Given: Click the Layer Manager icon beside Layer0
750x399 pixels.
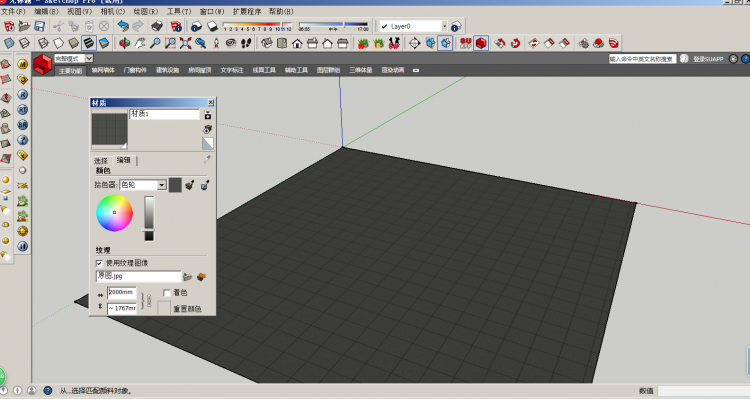Looking at the screenshot, I should [456, 26].
